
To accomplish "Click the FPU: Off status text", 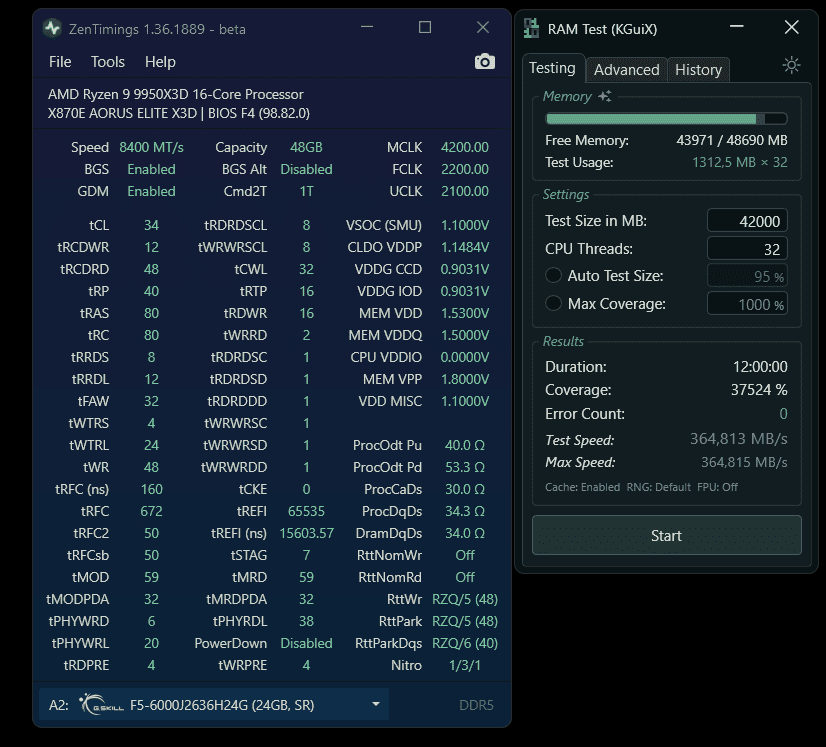I will click(x=717, y=487).
